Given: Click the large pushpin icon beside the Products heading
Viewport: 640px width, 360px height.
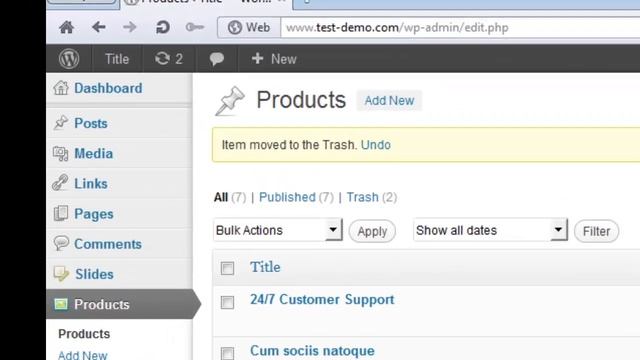Looking at the screenshot, I should coord(230,101).
